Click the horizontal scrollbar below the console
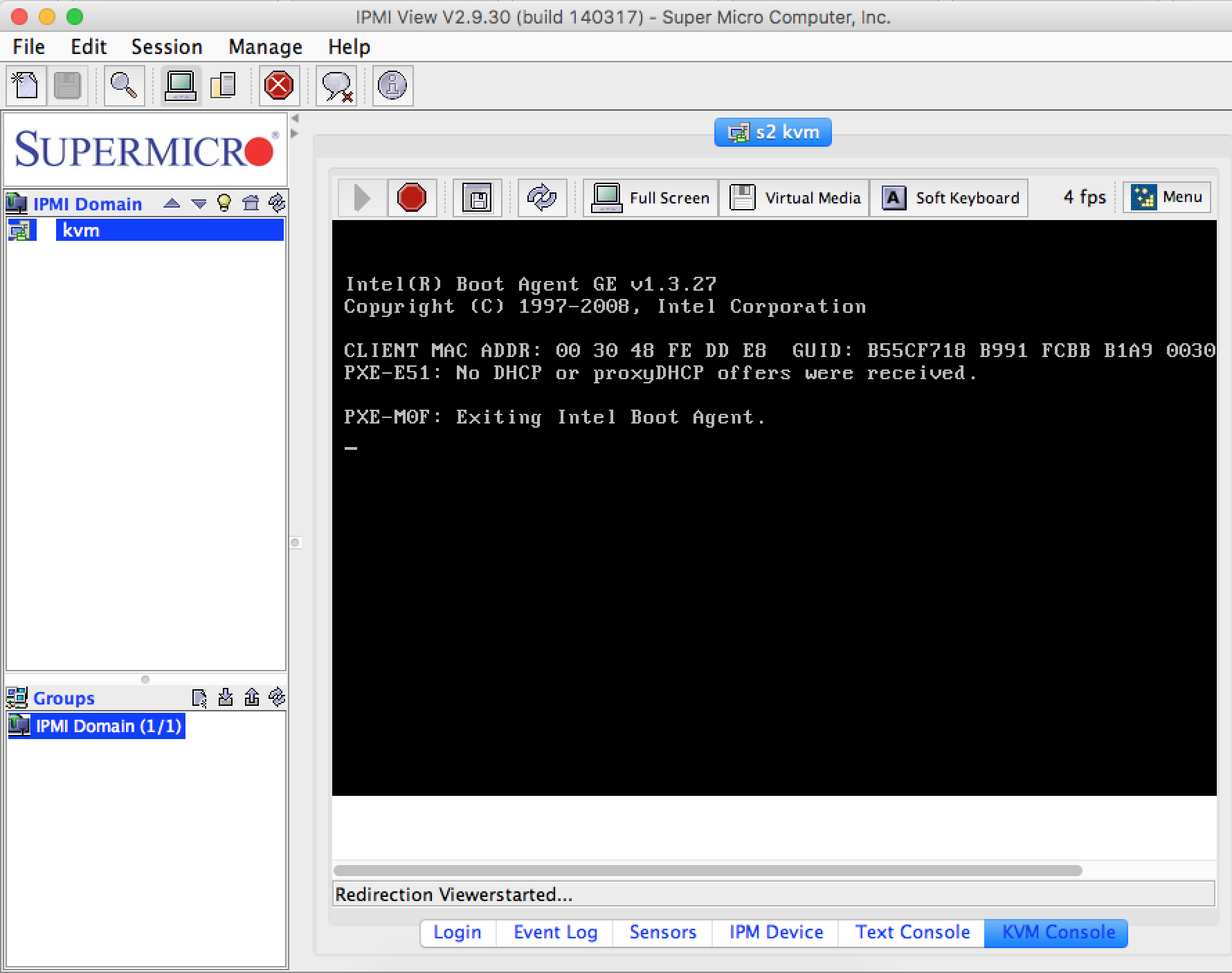The width and height of the screenshot is (1232, 973). click(707, 870)
